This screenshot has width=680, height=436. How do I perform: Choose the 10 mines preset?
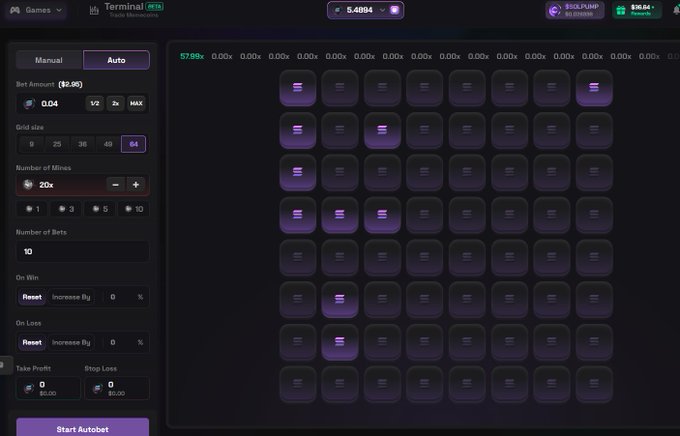[x=134, y=209]
